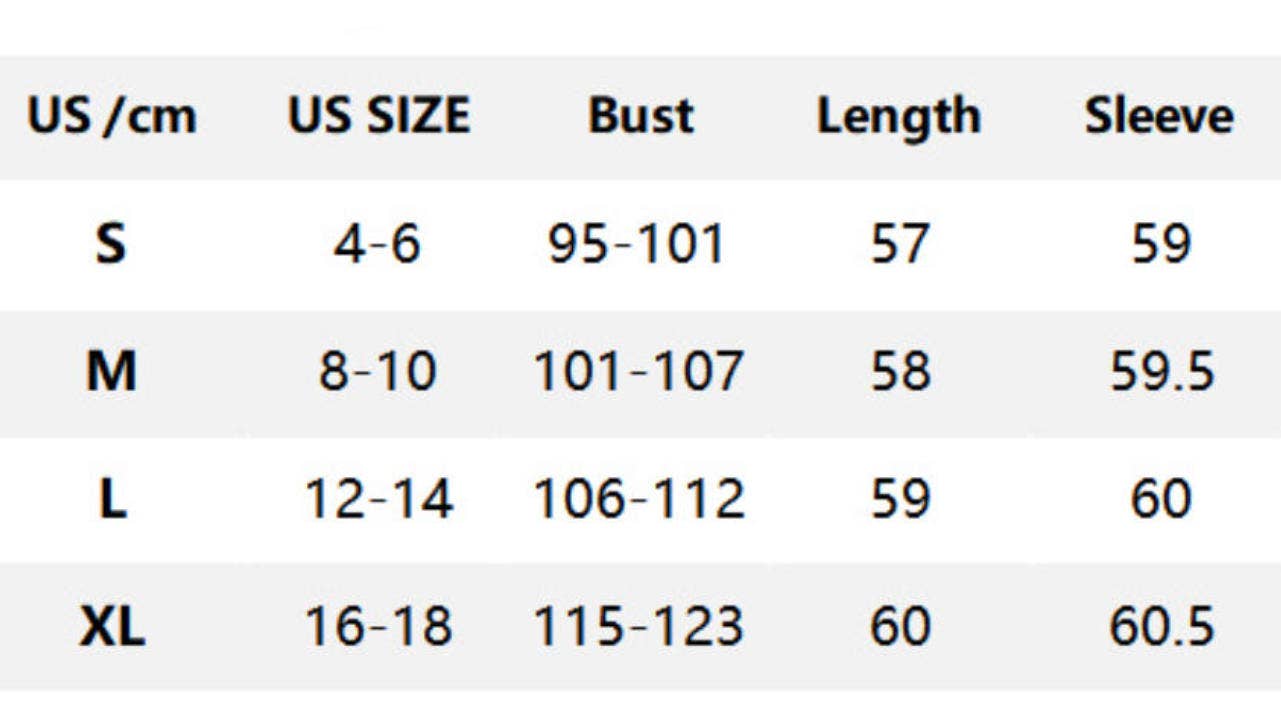Image resolution: width=1281 pixels, height=701 pixels.
Task: Click length value "57" for size S
Action: pyautogui.click(x=899, y=244)
